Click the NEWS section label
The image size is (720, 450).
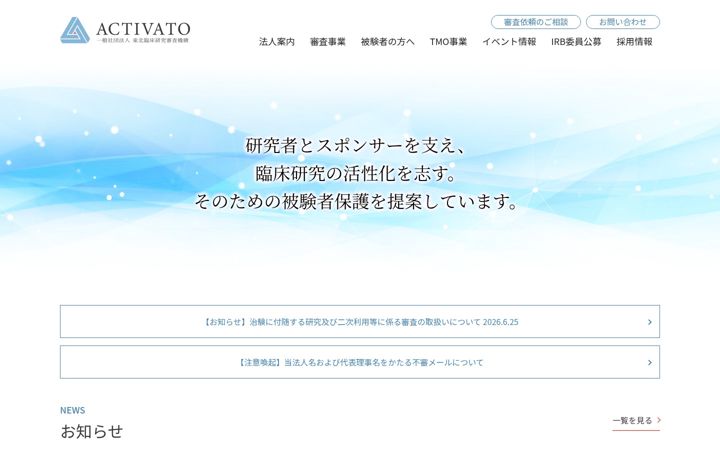point(73,410)
